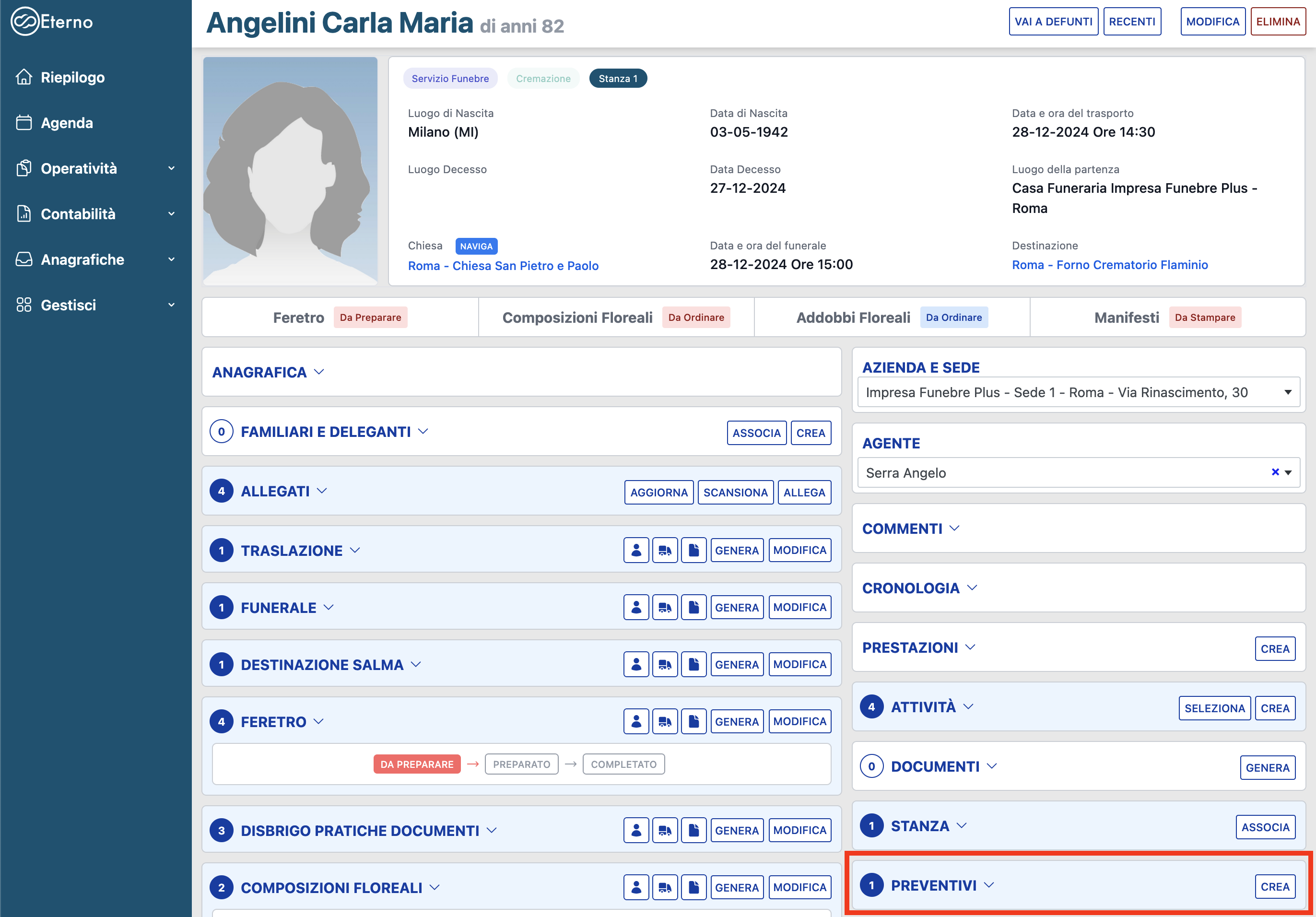Image resolution: width=1316 pixels, height=917 pixels.
Task: Clear the Serra Angelo agent selection
Action: (x=1275, y=472)
